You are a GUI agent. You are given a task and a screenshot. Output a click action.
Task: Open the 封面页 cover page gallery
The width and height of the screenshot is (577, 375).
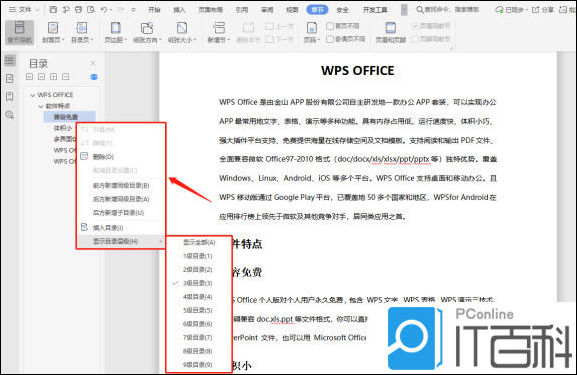coord(53,32)
